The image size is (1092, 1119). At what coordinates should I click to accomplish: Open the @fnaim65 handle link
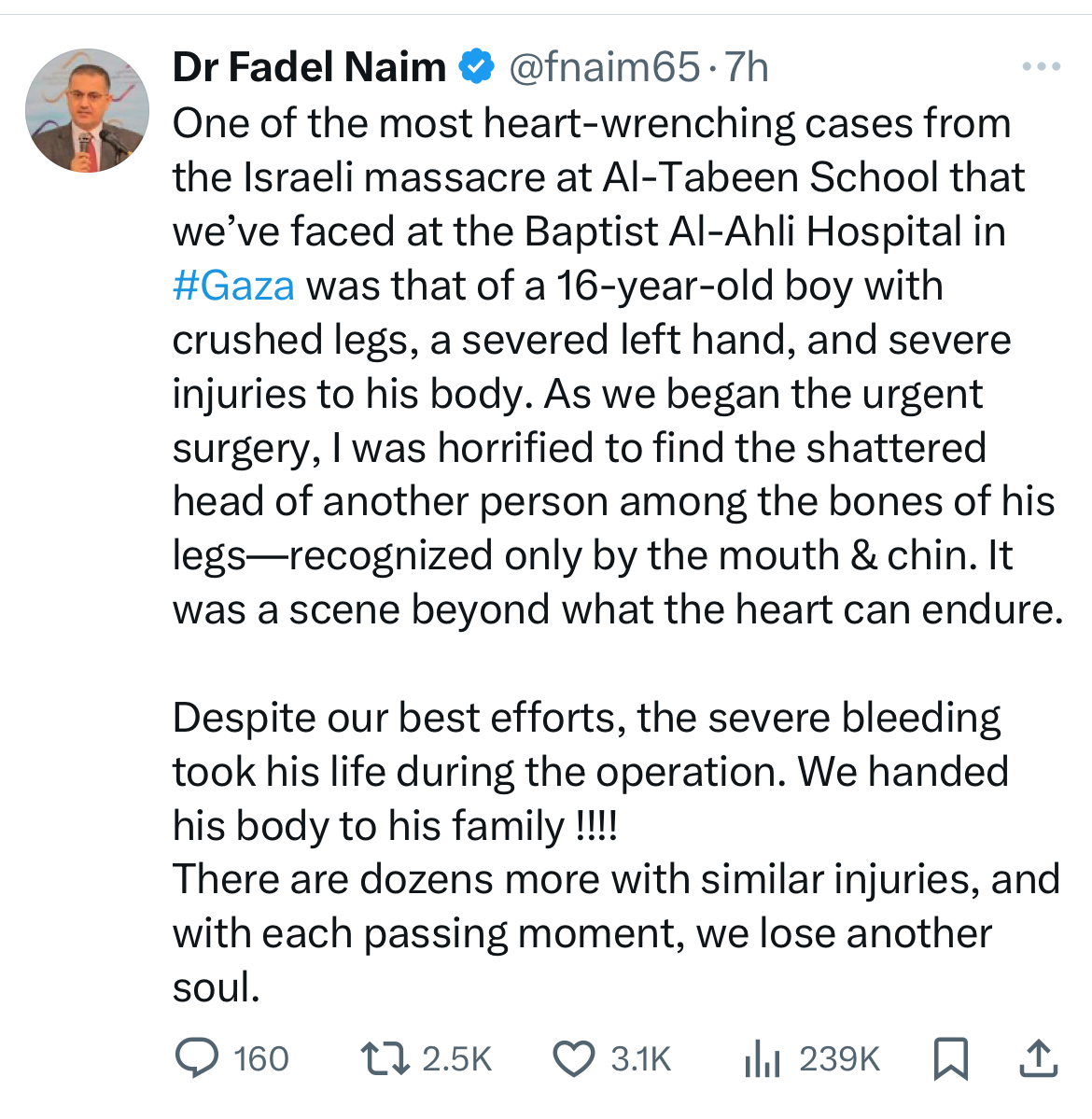605,68
